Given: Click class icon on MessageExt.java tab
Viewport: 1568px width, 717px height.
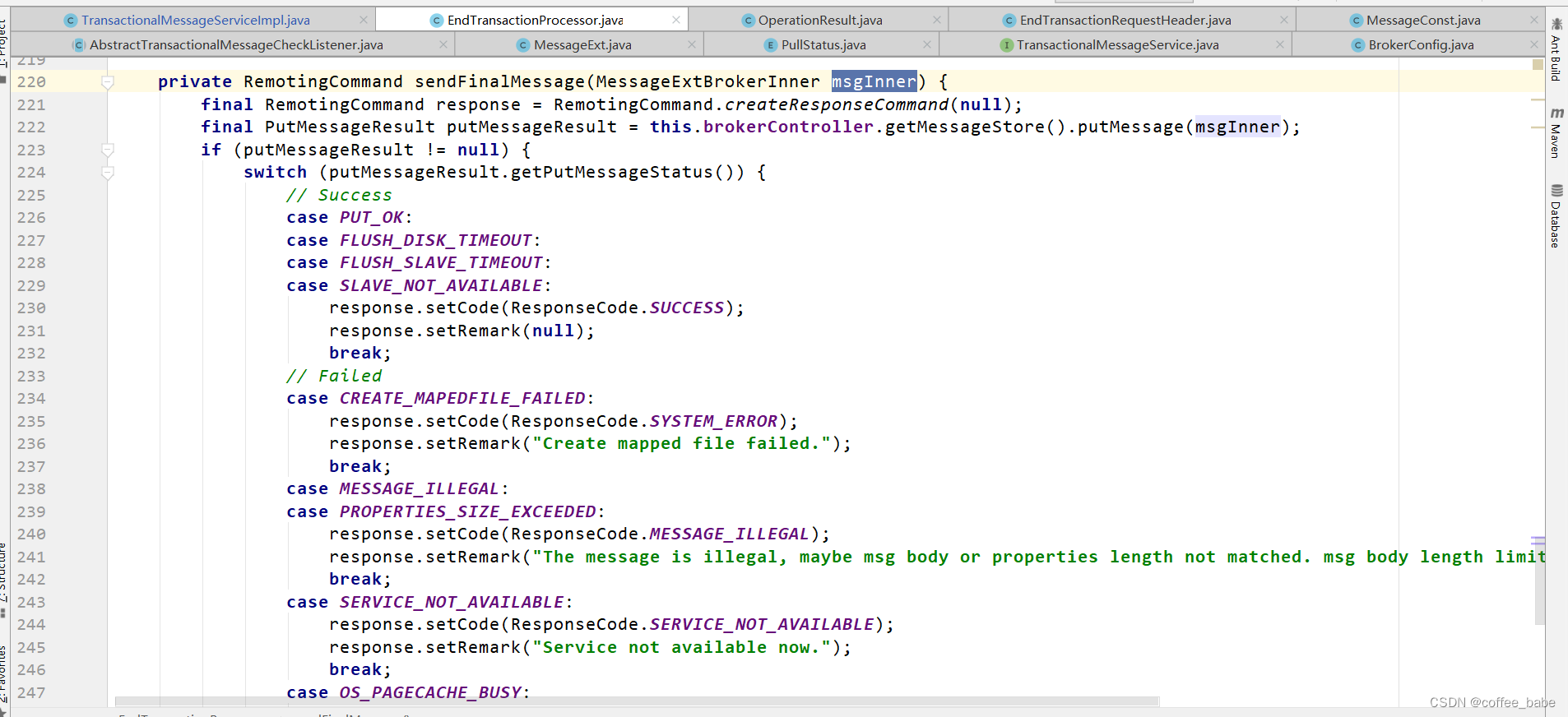Looking at the screenshot, I should [523, 44].
